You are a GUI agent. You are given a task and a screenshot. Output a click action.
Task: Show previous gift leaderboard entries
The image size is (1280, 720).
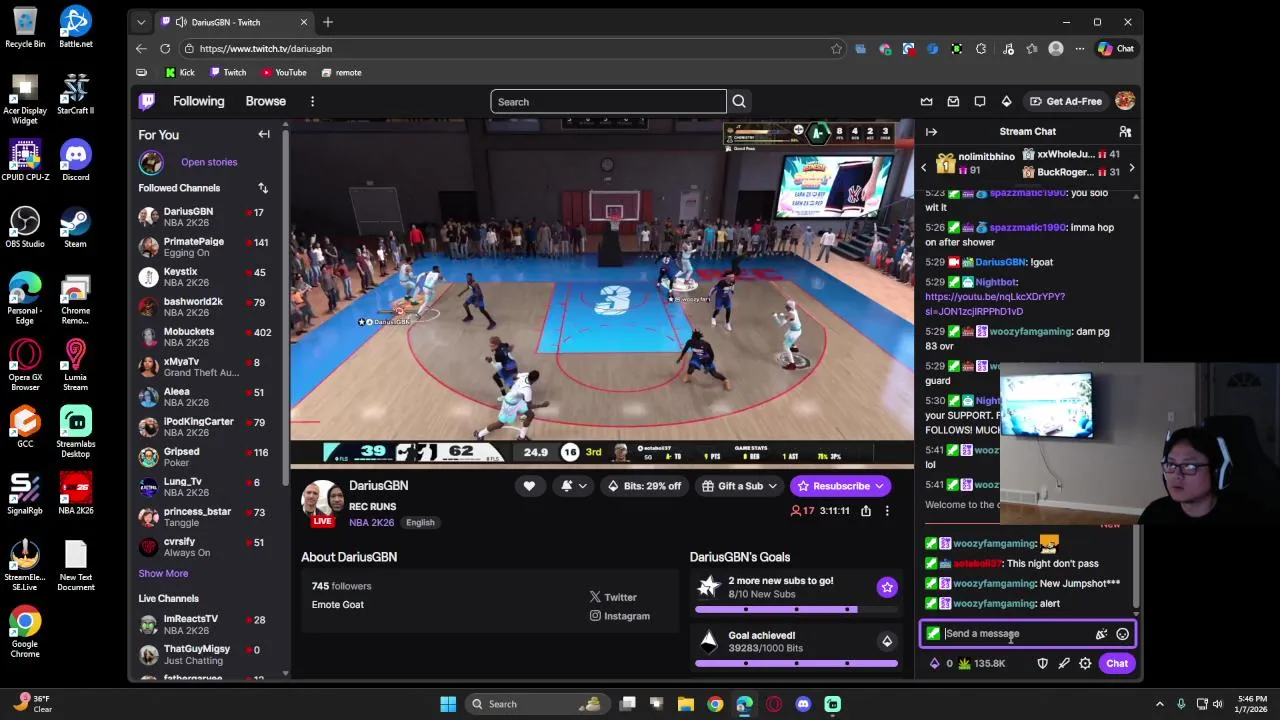click(x=923, y=168)
